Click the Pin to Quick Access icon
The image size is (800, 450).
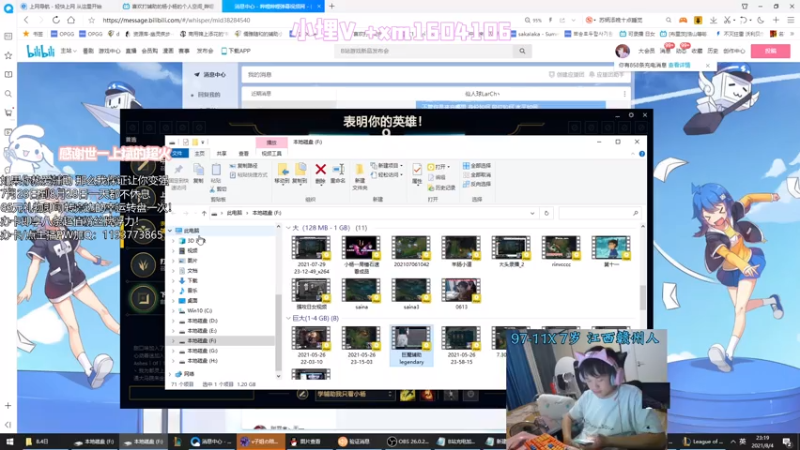point(178,170)
